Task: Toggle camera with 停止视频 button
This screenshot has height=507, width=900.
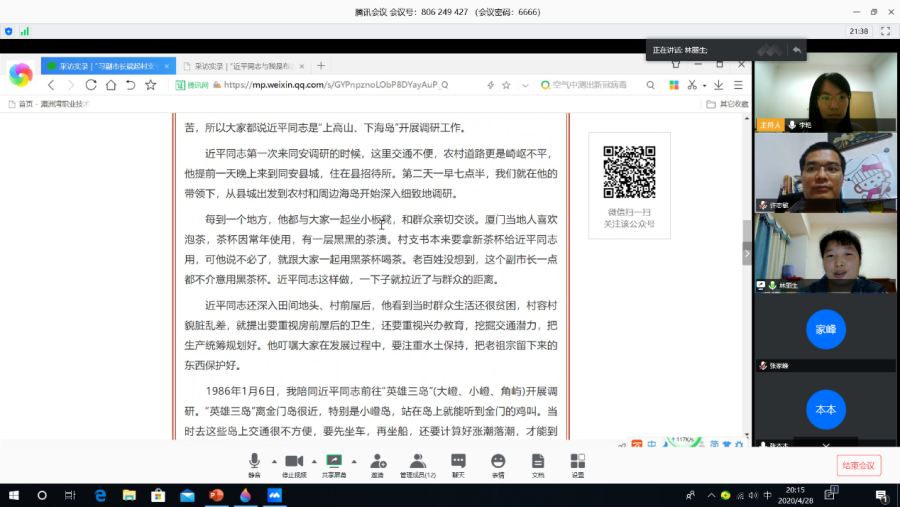Action: click(x=294, y=464)
